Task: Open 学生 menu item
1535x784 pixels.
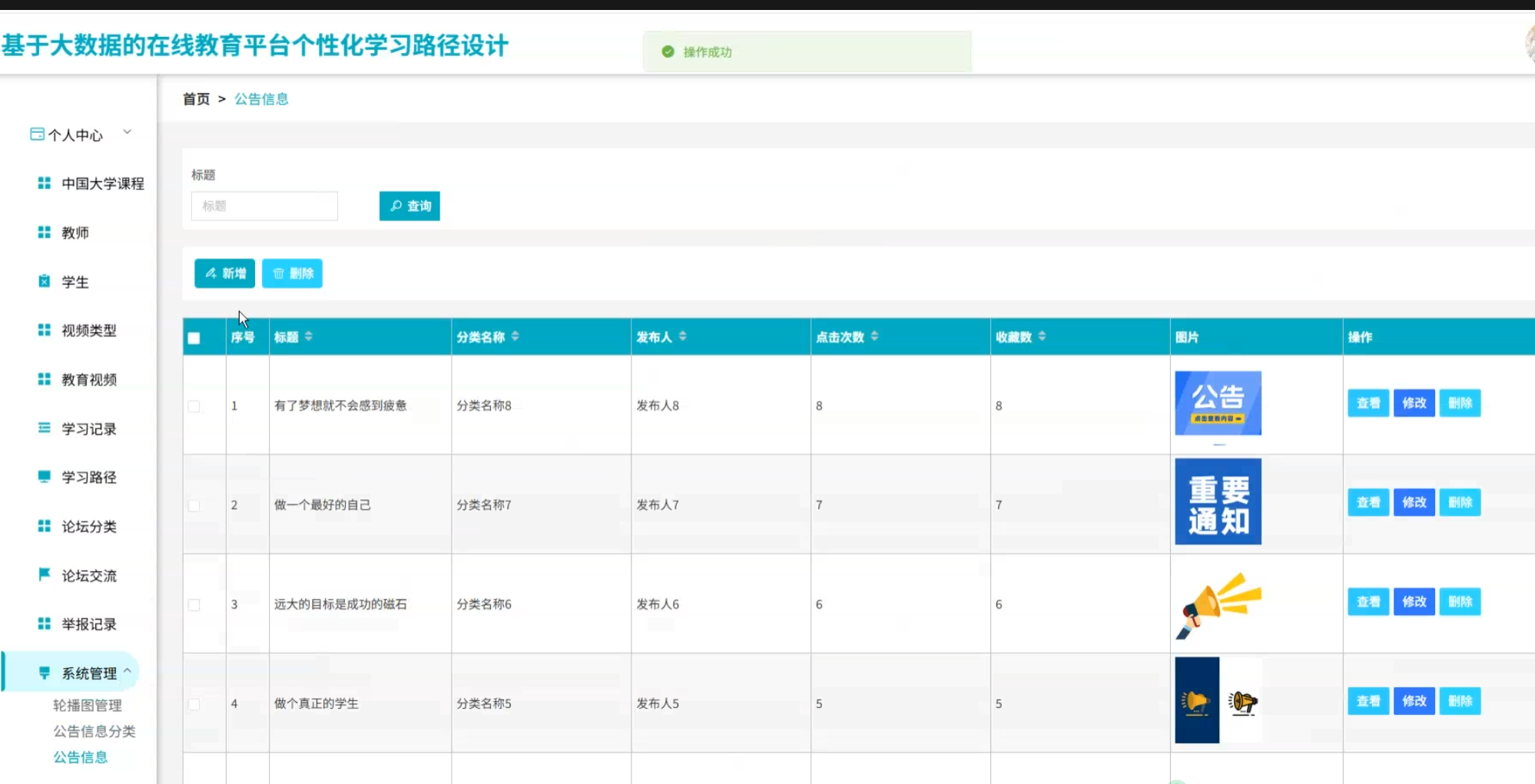Action: coord(75,282)
